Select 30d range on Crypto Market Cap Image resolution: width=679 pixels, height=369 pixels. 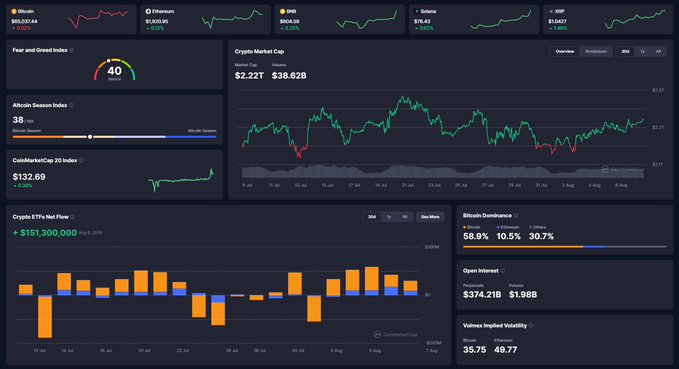625,52
